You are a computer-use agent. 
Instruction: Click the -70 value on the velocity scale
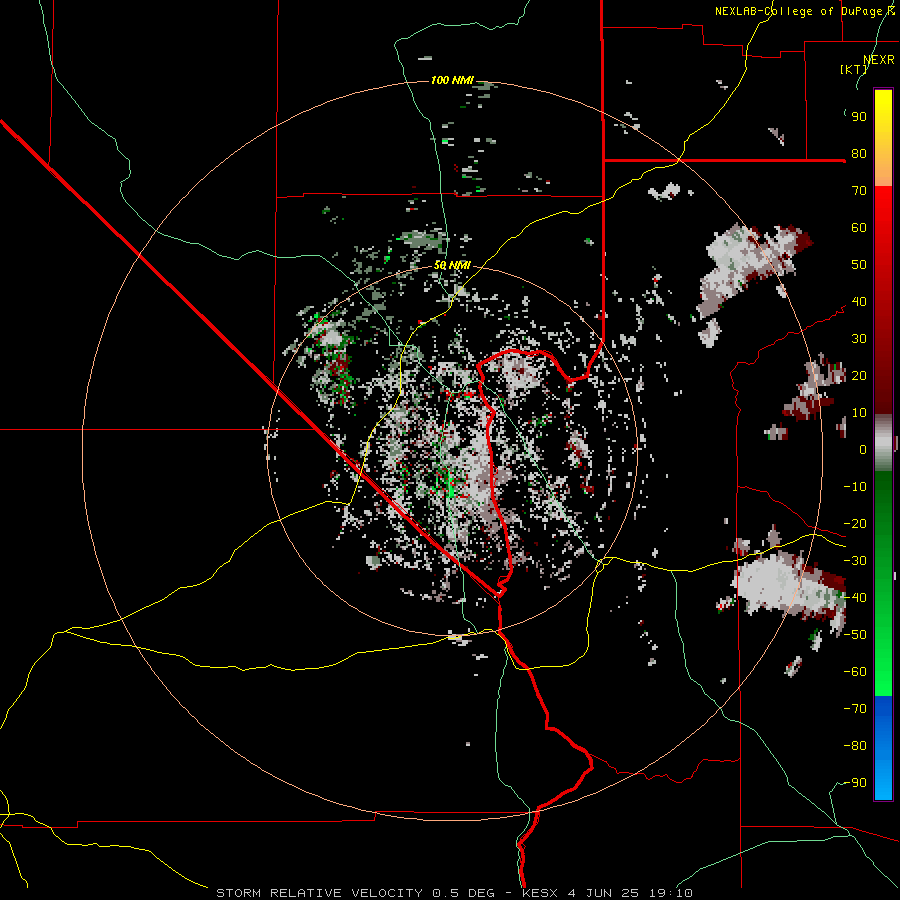tap(855, 709)
